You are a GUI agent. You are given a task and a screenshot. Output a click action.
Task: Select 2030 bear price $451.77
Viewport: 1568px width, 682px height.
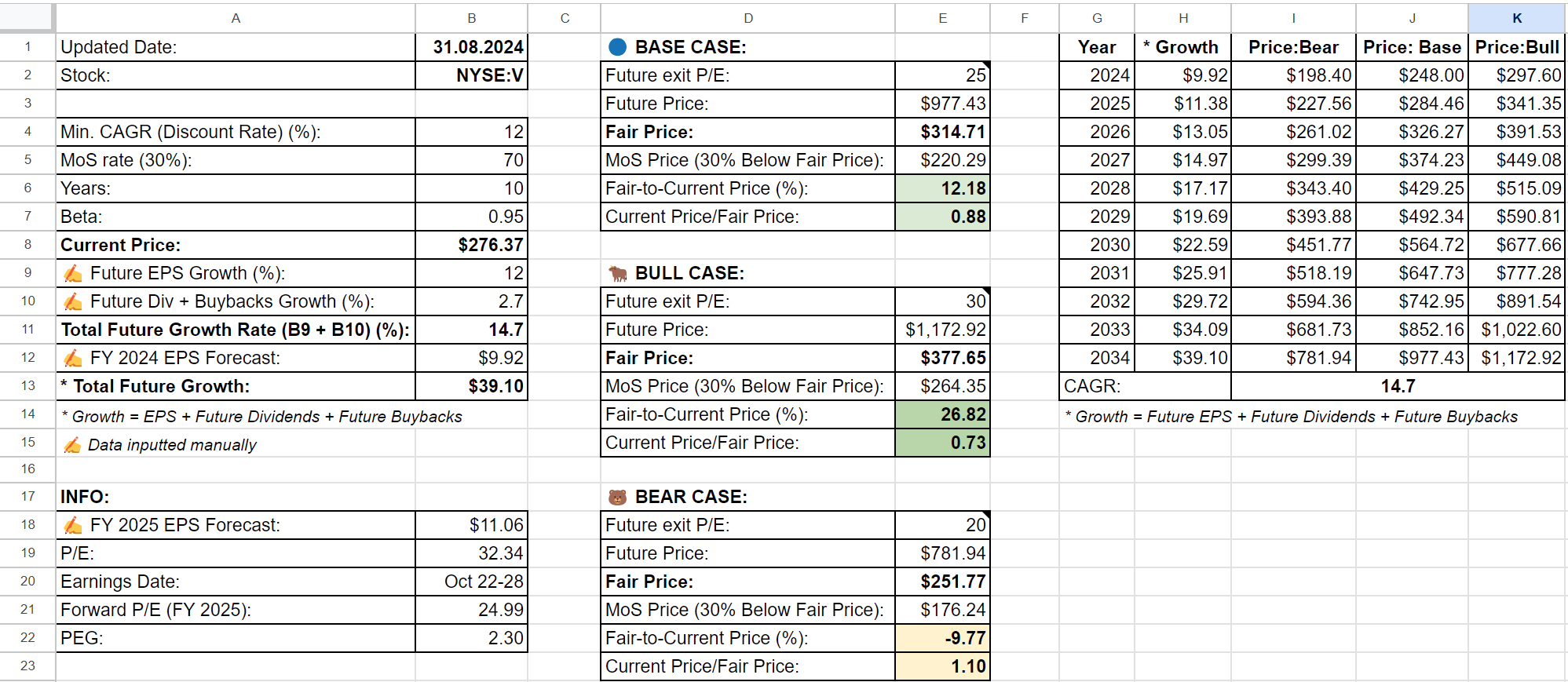coord(1293,245)
